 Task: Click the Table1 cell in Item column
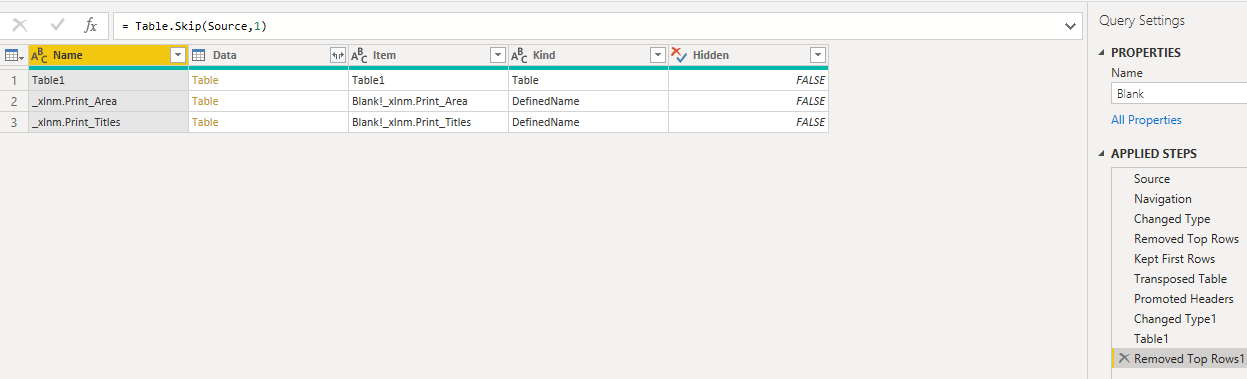pos(428,80)
